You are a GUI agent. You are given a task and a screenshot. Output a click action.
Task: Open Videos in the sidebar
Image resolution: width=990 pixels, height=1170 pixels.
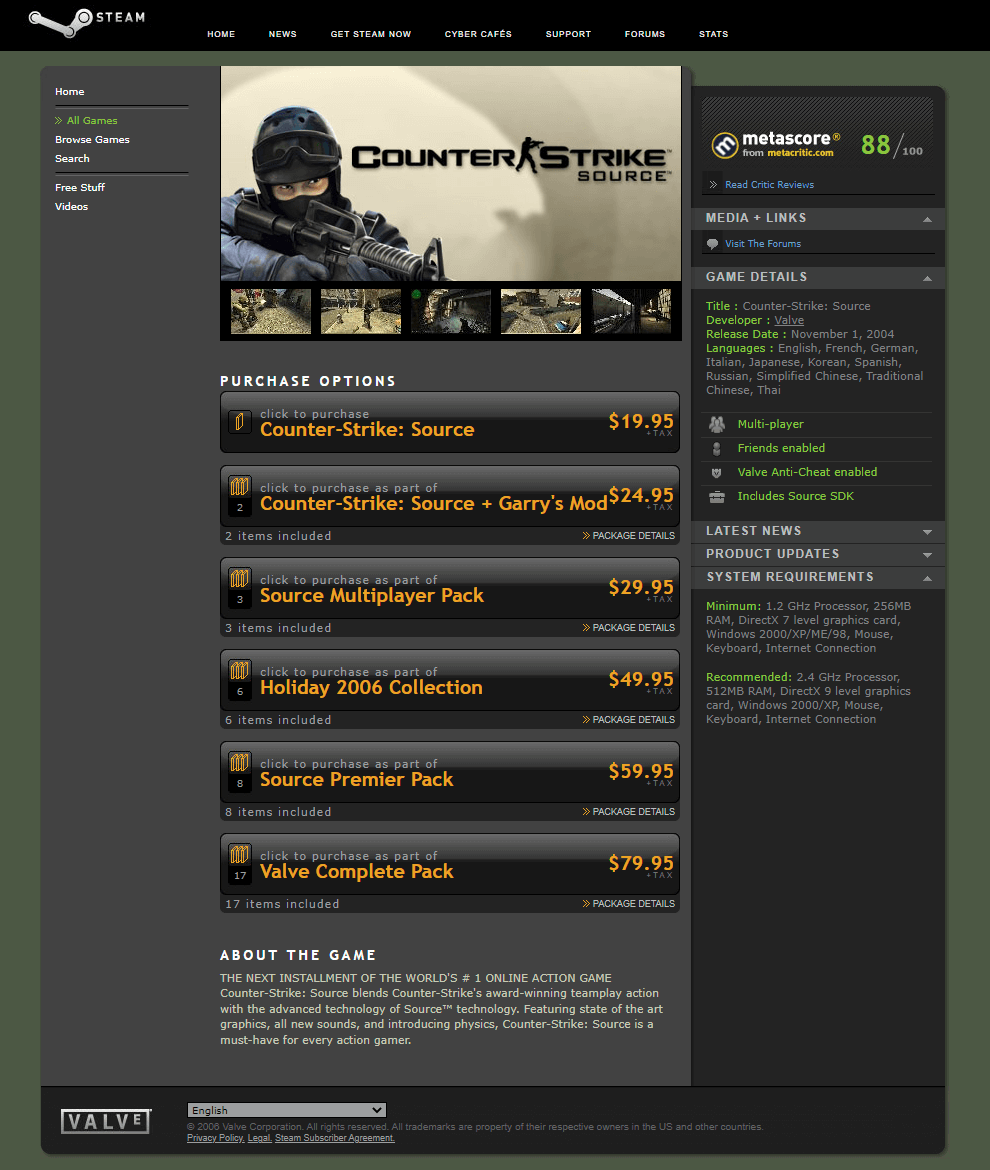point(71,207)
